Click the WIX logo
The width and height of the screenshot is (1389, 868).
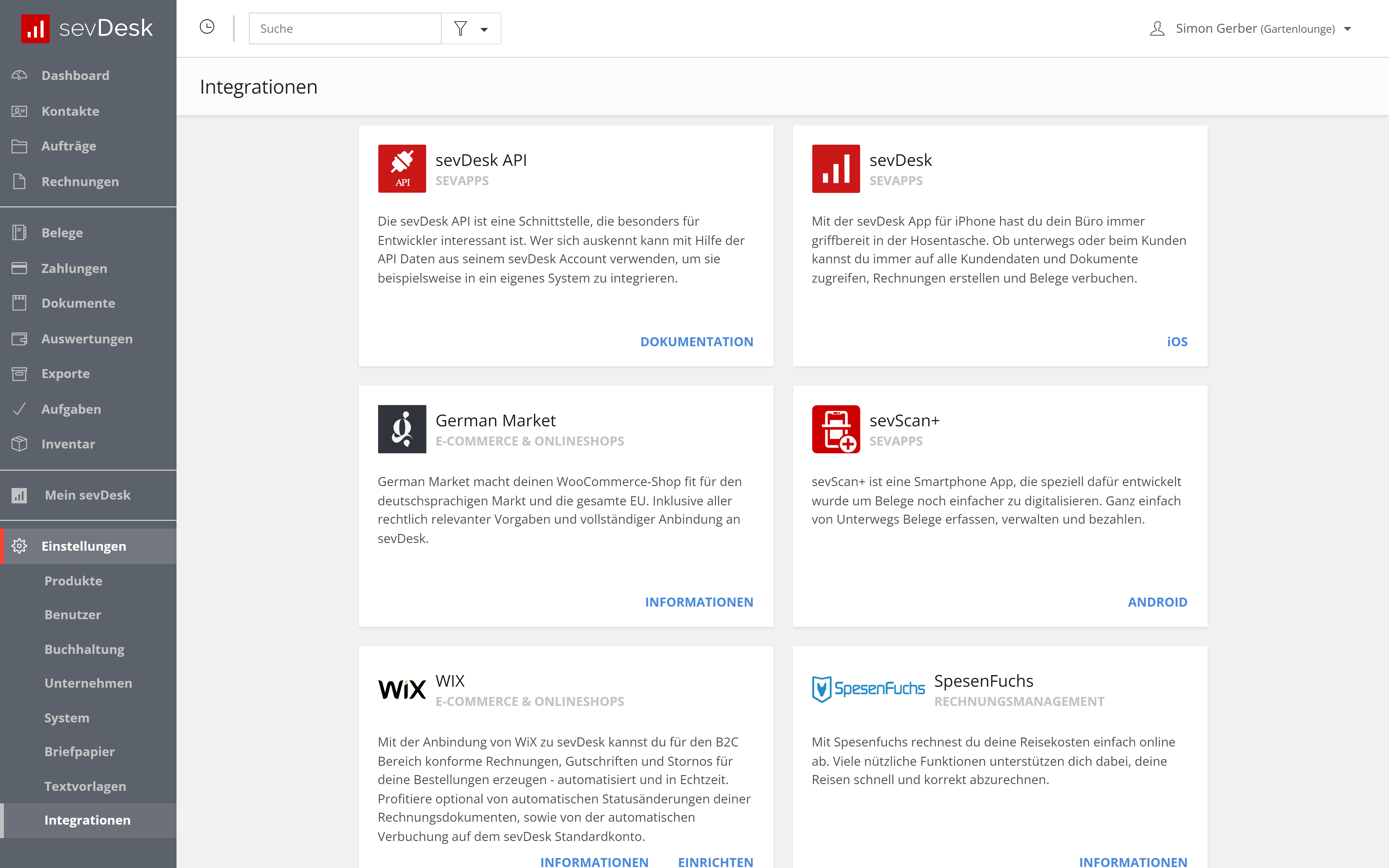[402, 689]
